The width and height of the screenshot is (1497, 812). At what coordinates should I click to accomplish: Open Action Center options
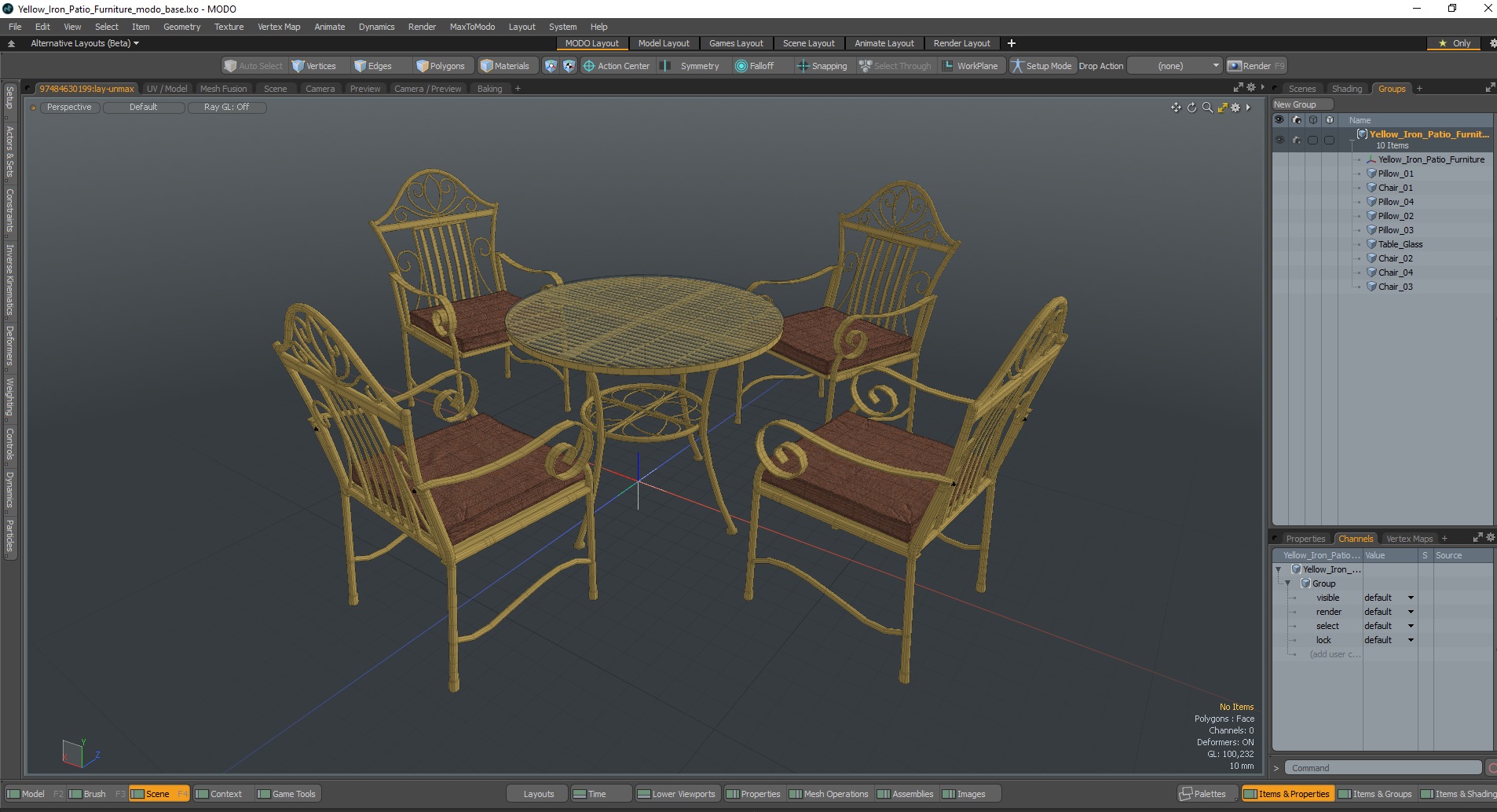coord(617,66)
